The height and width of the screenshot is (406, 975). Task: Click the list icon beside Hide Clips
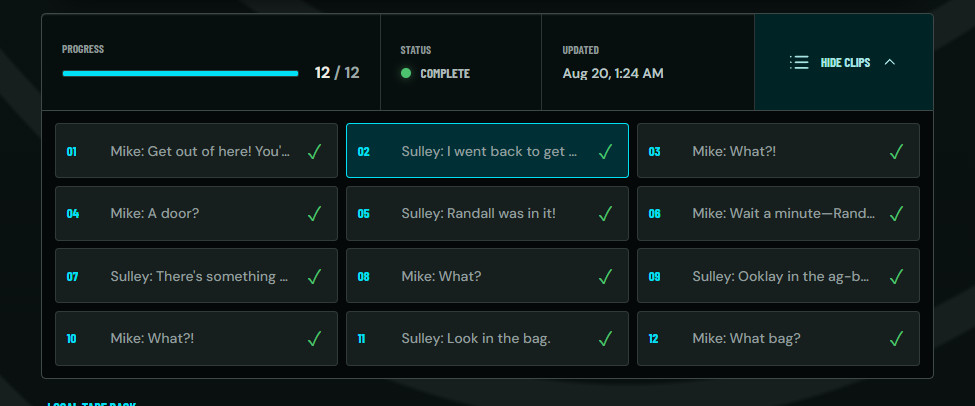click(799, 62)
